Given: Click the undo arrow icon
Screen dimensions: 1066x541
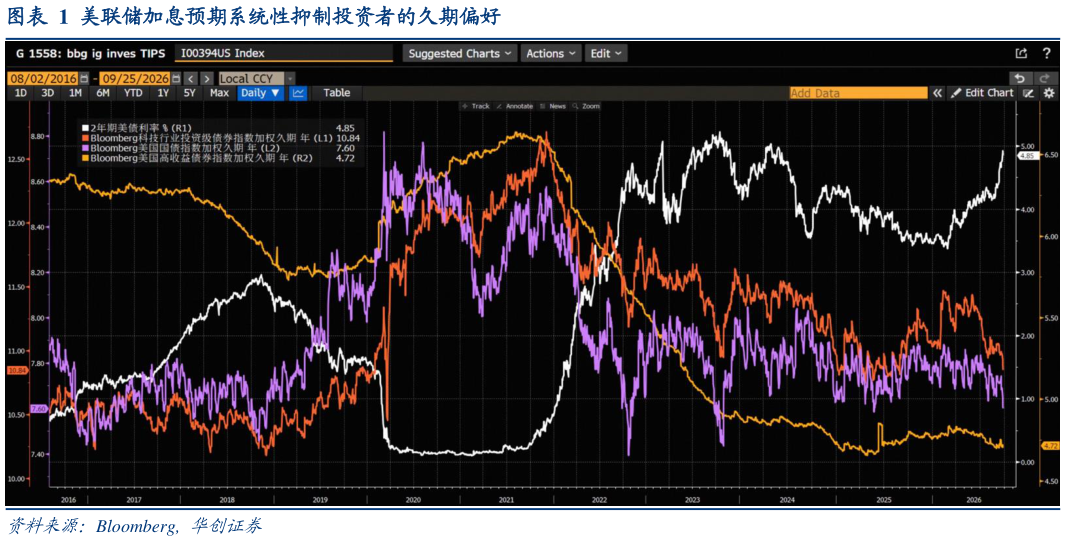Looking at the screenshot, I should click(x=1019, y=78).
